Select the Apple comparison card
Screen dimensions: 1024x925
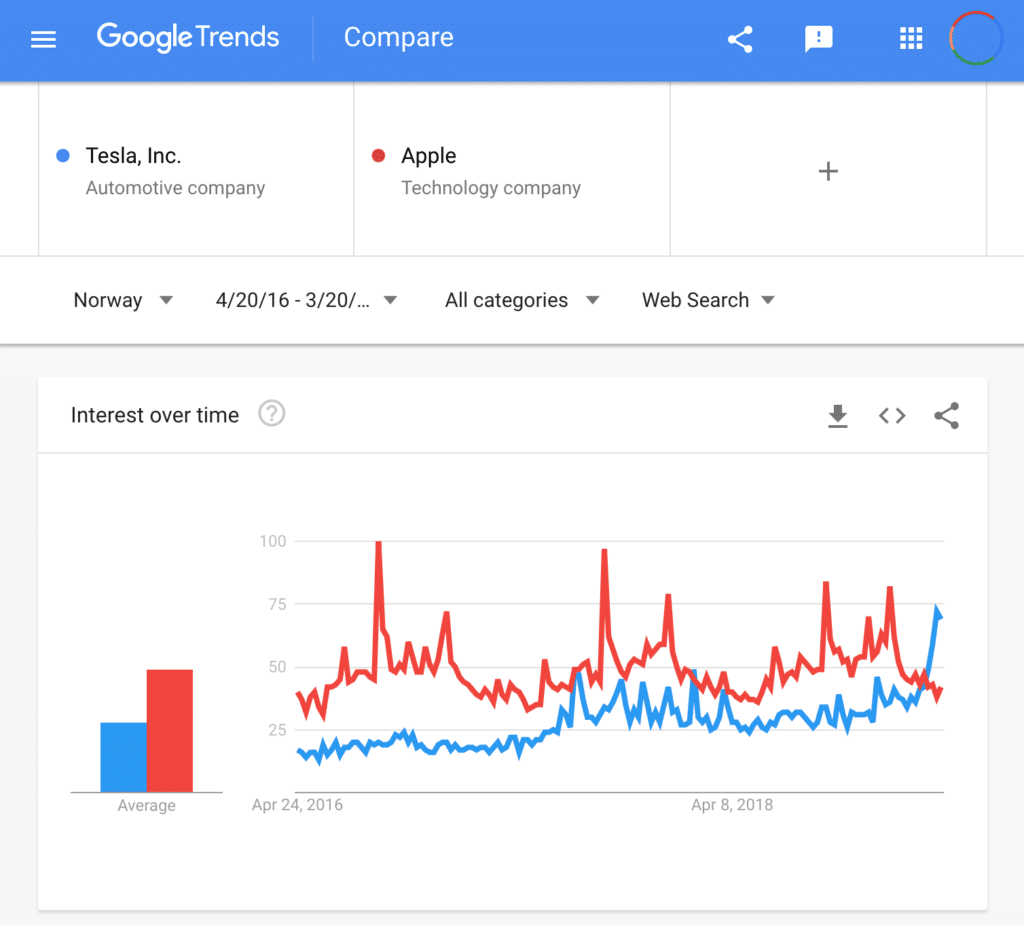click(511, 168)
